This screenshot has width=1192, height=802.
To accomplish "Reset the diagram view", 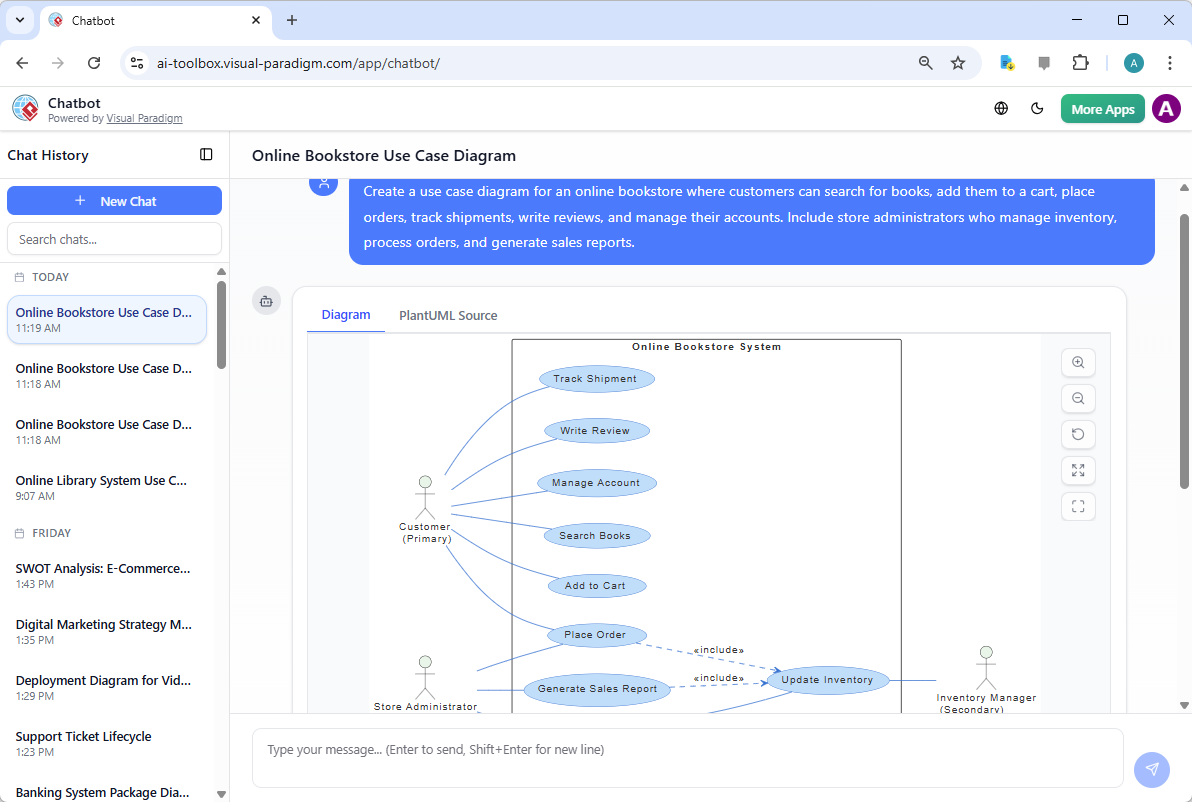I will pyautogui.click(x=1078, y=434).
